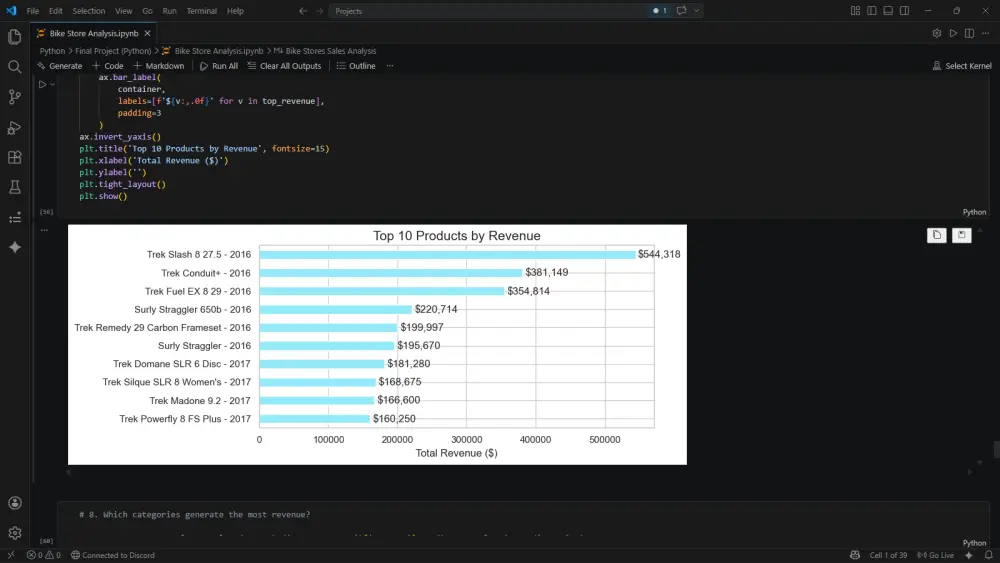This screenshot has width=1000, height=563.
Task: Click Cell 1 of 39 status item
Action: click(x=888, y=555)
